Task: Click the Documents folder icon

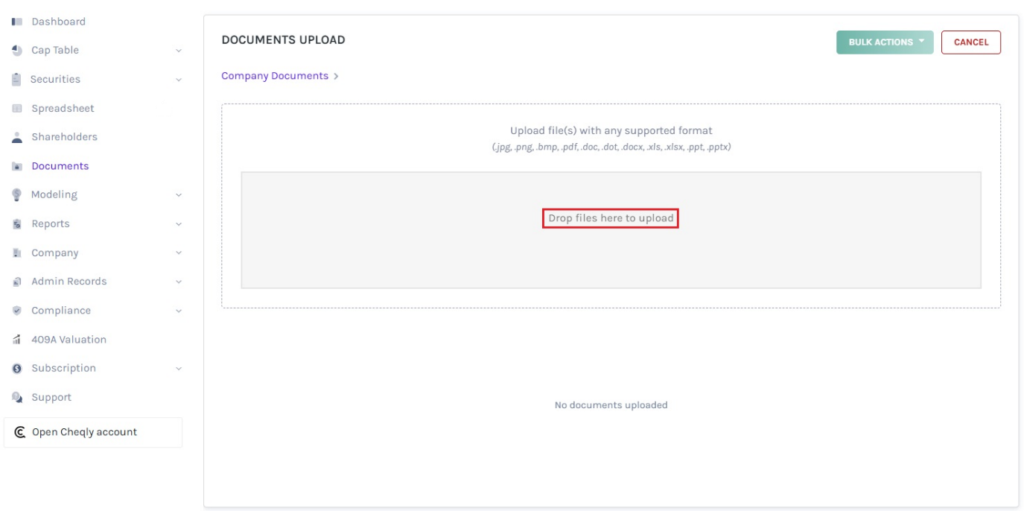Action: tap(17, 166)
